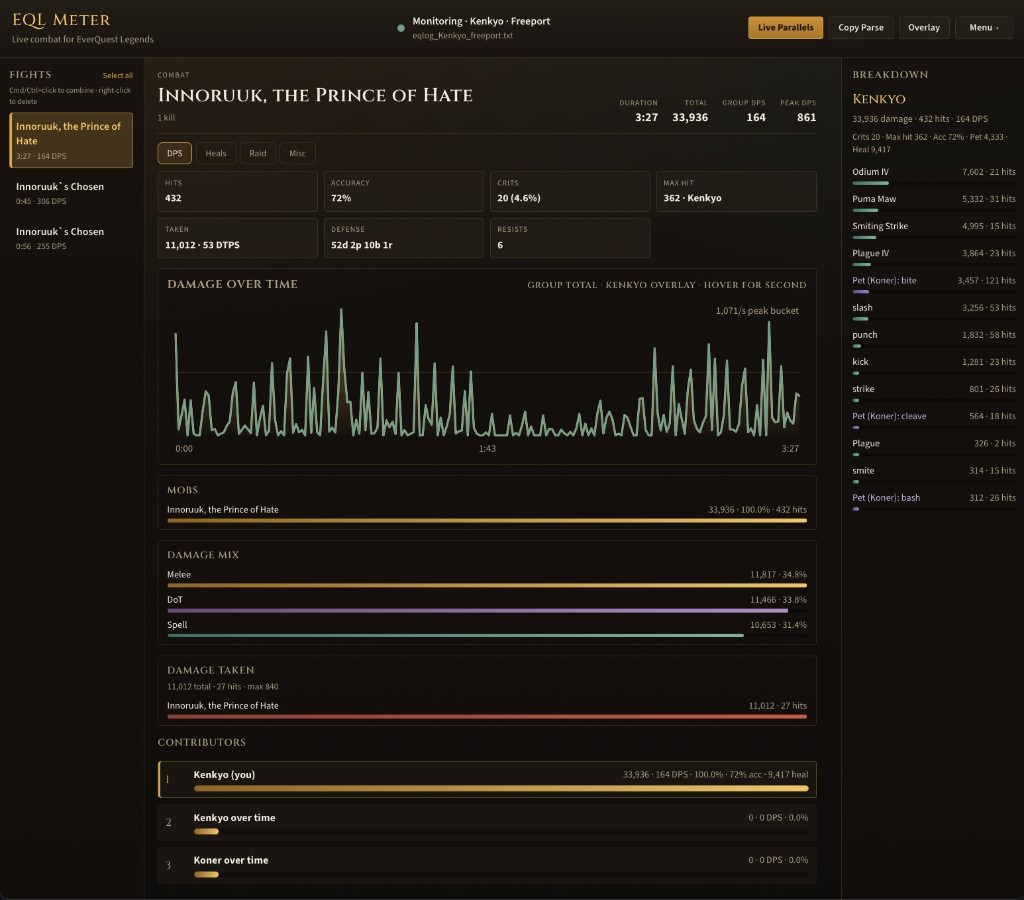Click the damage over time chart line
Viewport: 1024px width, 900px height.
pos(487,372)
